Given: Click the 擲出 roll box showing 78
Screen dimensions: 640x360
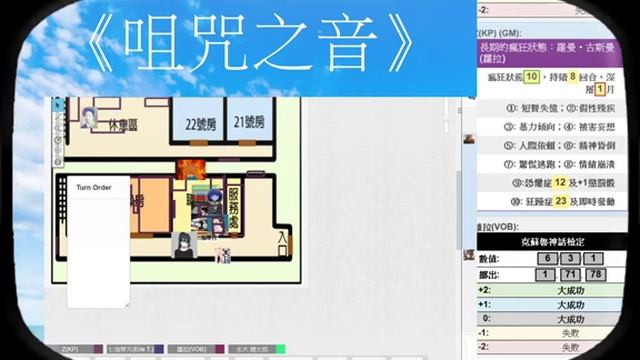Looking at the screenshot, I should click(596, 275).
